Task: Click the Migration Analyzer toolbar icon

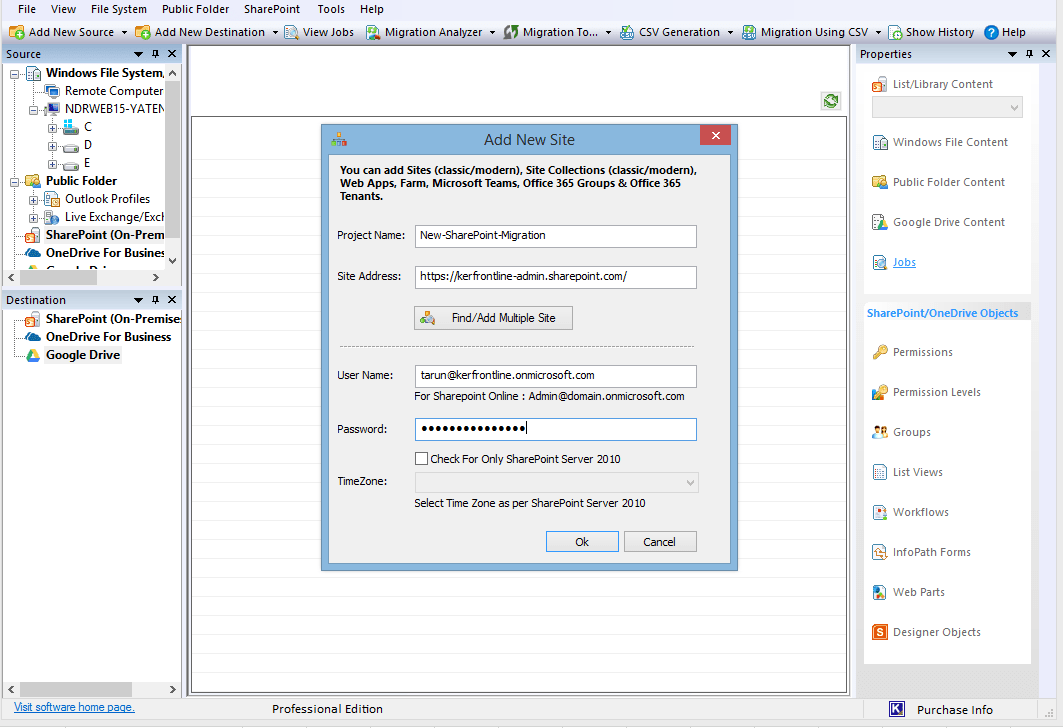Action: click(x=373, y=32)
